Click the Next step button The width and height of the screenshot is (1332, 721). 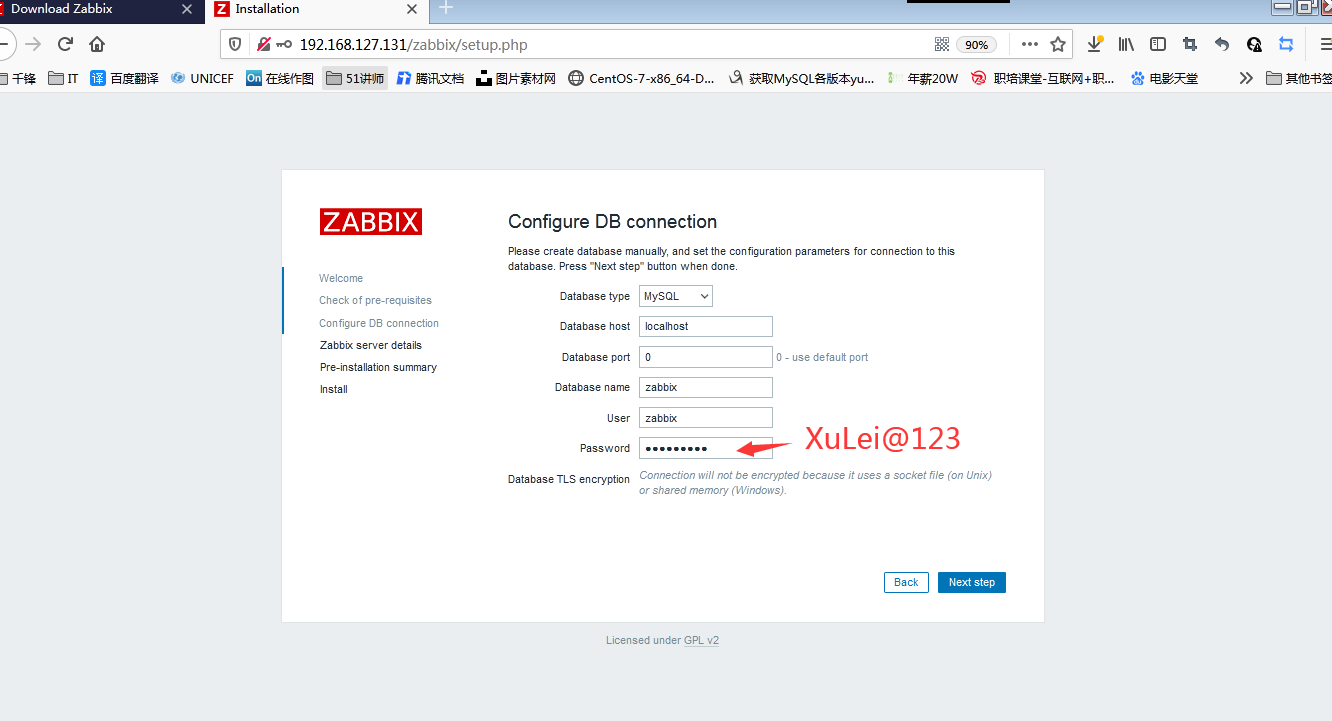(972, 582)
